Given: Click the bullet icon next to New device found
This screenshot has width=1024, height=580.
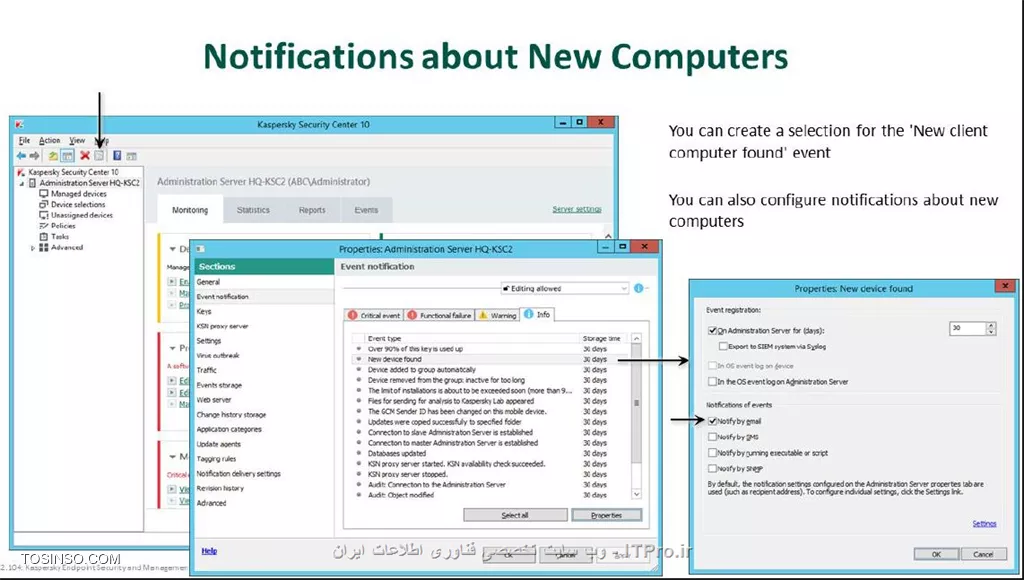Looking at the screenshot, I should click(x=359, y=359).
